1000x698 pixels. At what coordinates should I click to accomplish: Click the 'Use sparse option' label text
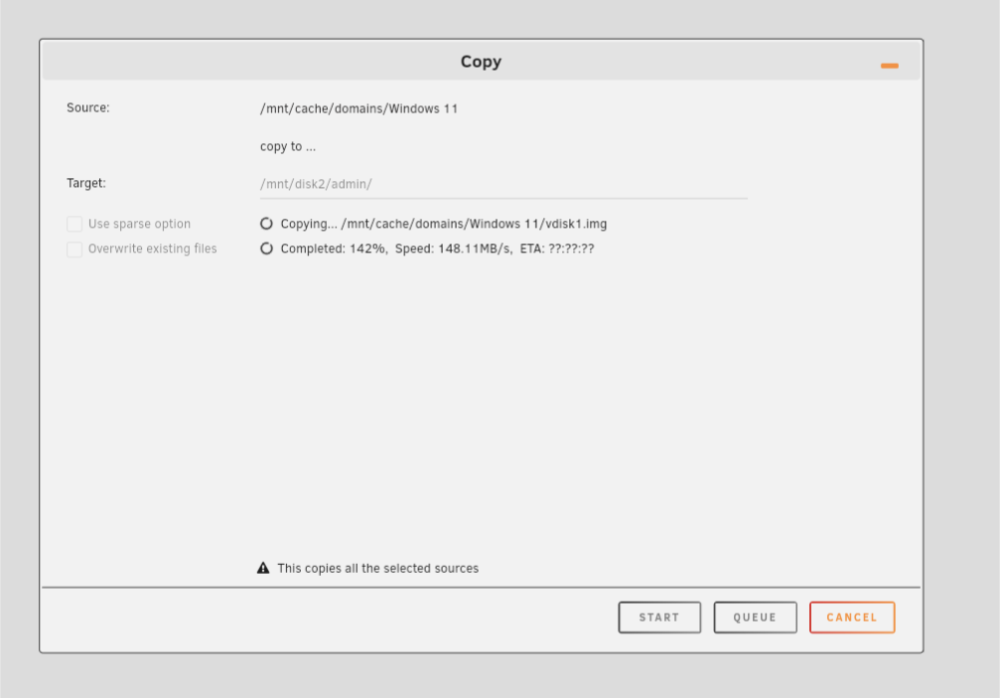(139, 224)
